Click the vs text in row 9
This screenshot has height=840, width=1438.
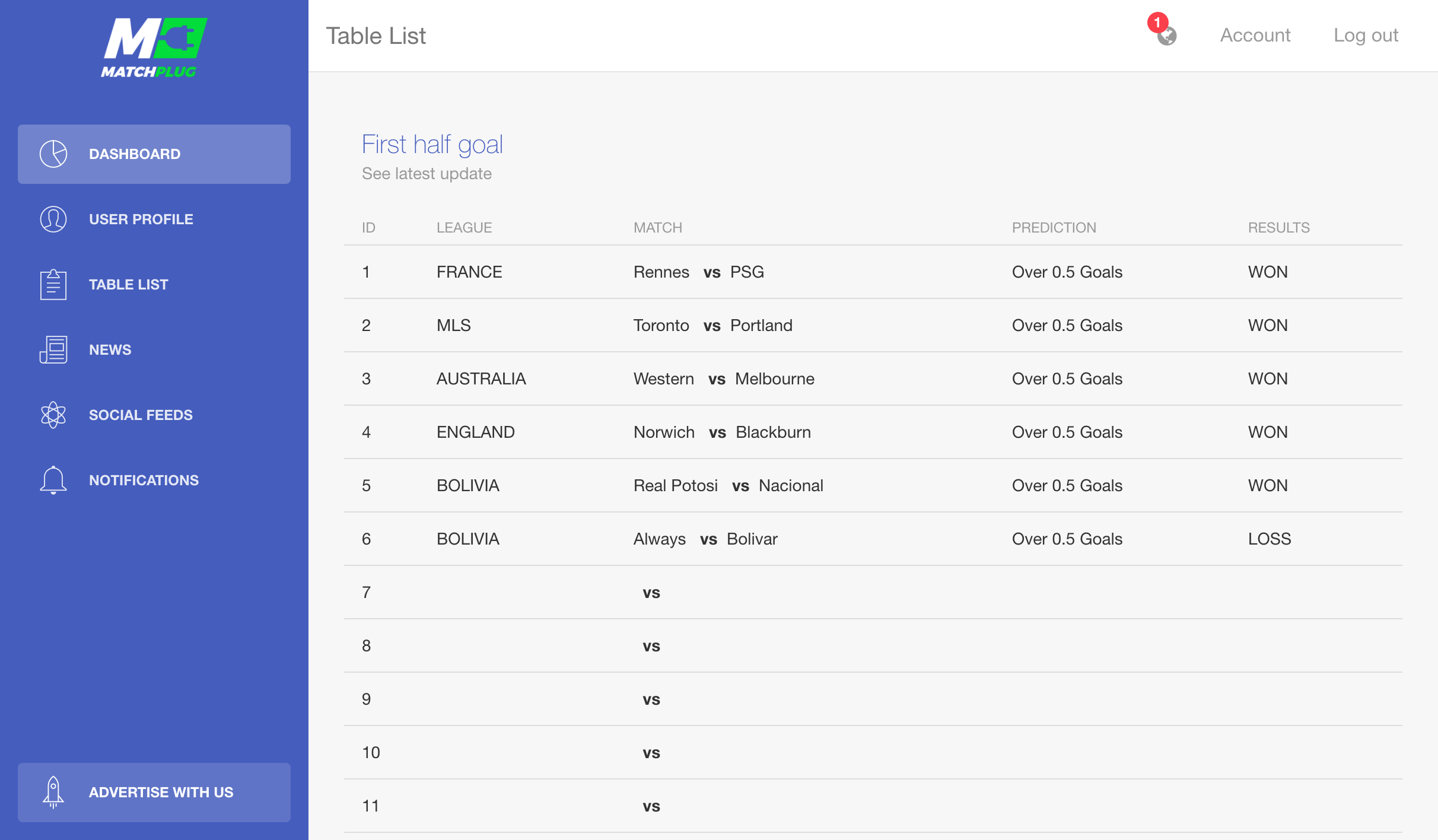tap(651, 700)
